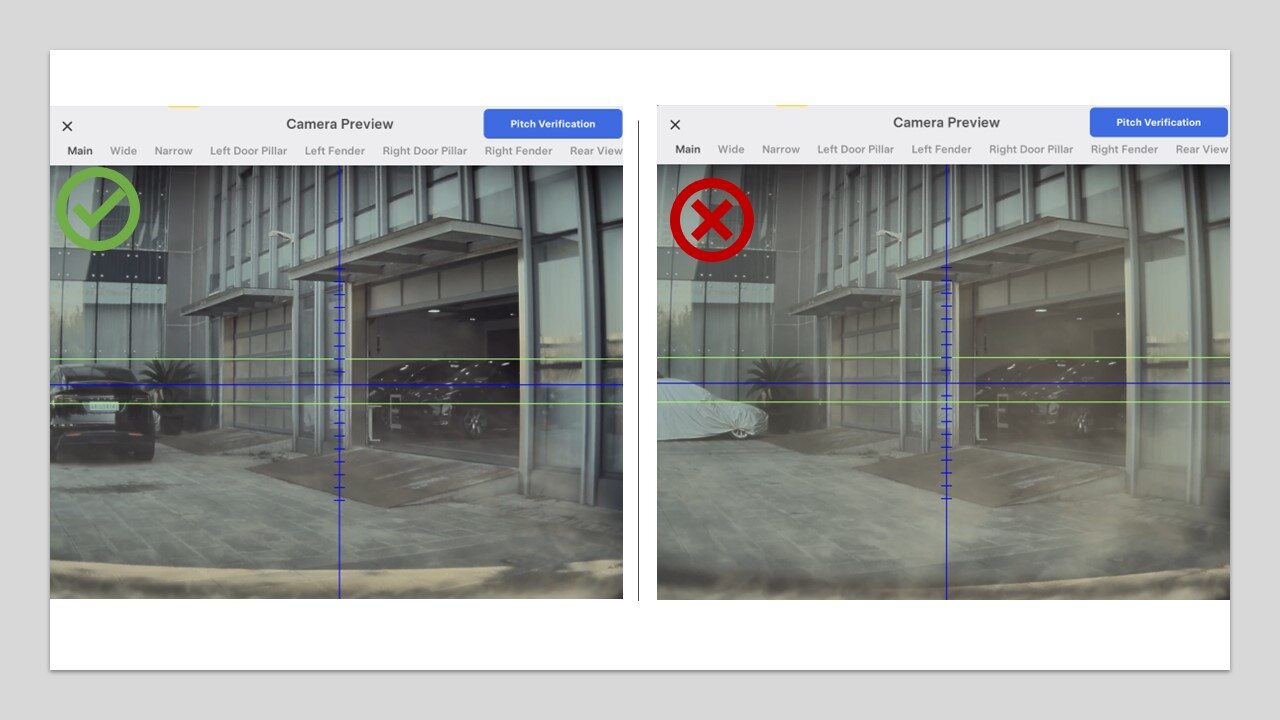Close the right Camera Preview with X
This screenshot has height=720, width=1280.
675,125
